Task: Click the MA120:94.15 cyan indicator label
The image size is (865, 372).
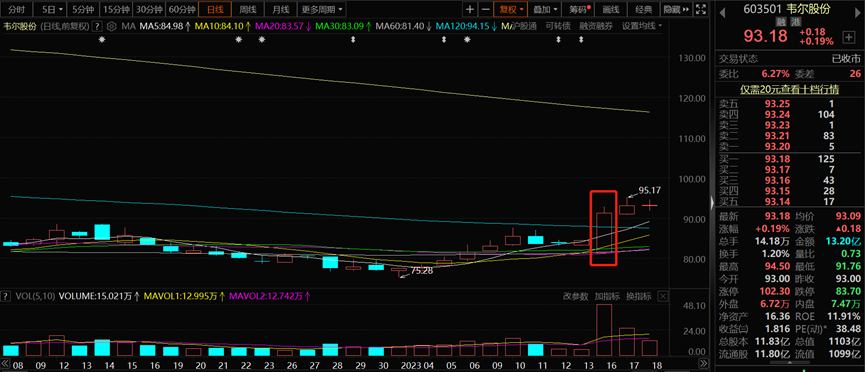Action: [x=466, y=26]
